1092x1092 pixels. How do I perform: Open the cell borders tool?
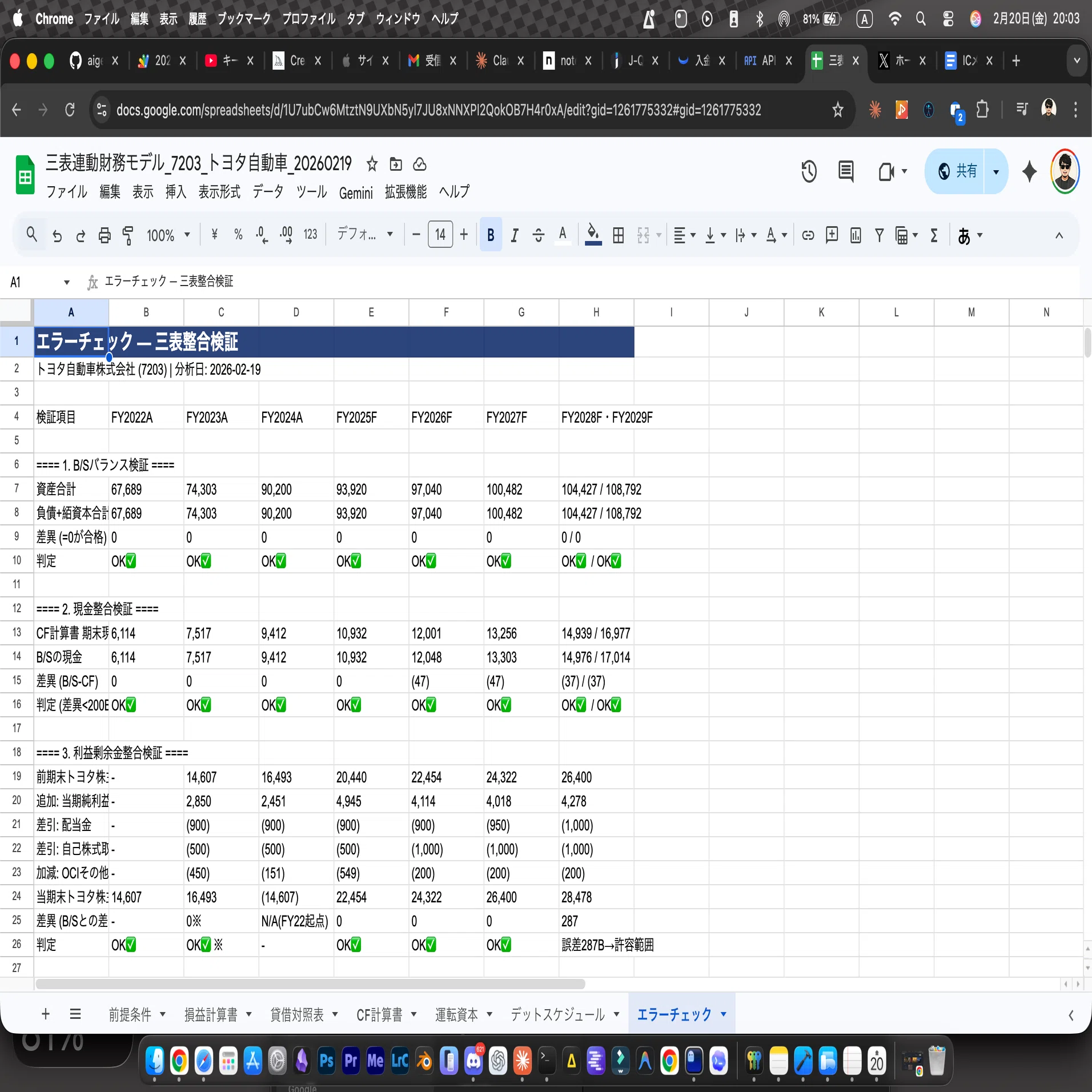618,235
